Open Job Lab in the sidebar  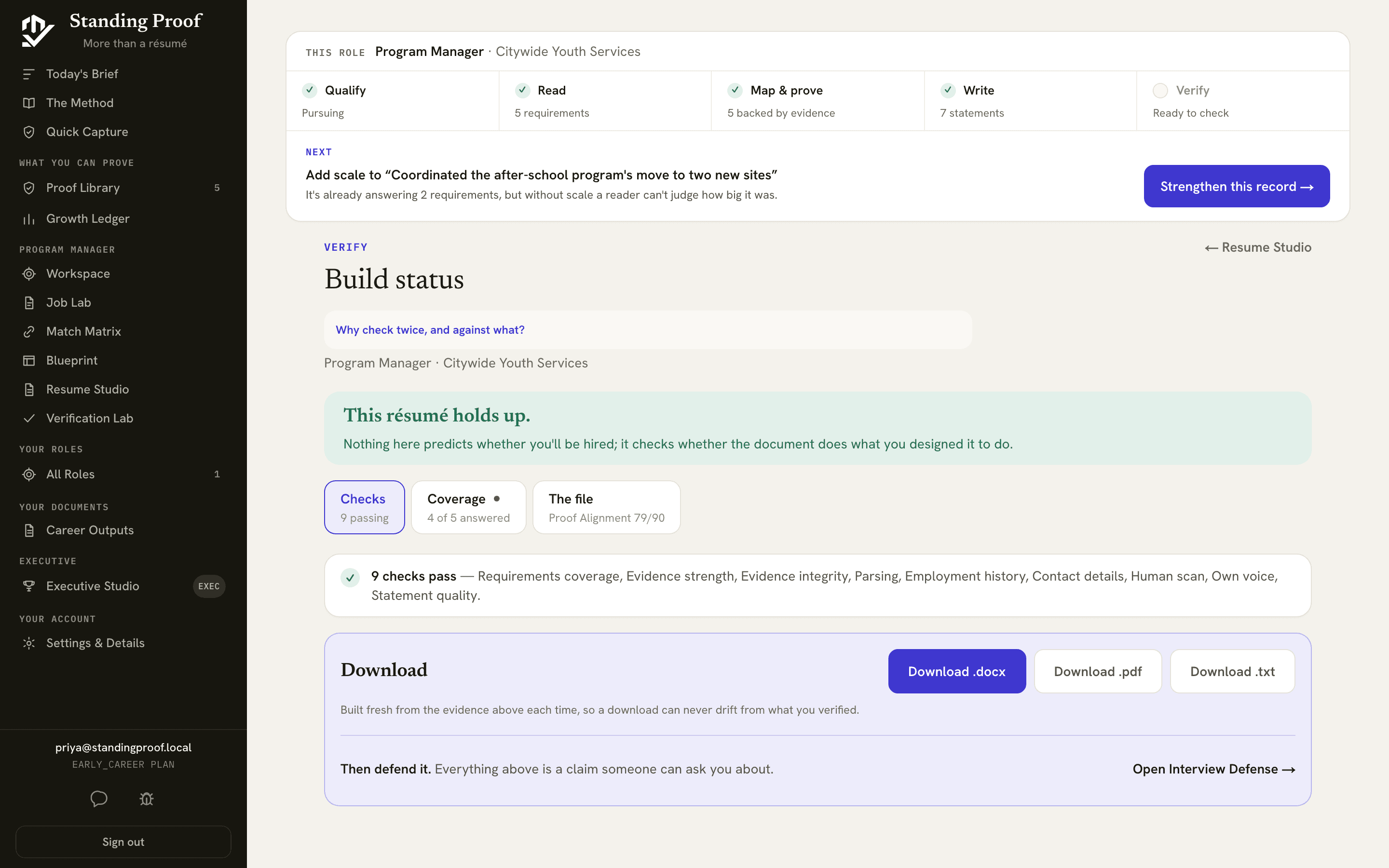point(123,302)
